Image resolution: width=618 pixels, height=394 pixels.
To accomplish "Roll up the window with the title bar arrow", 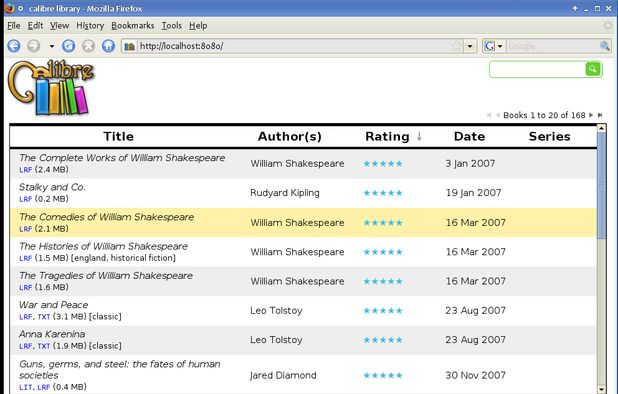I will tap(575, 8).
